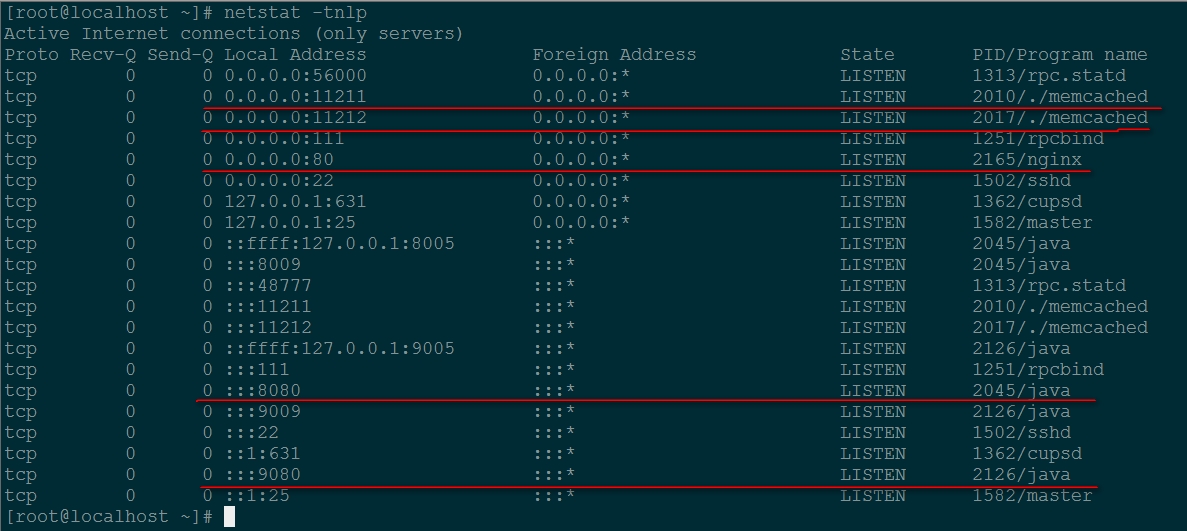The image size is (1187, 531).
Task: Click 2045/java in the :::8080 row
Action: coord(1021,391)
